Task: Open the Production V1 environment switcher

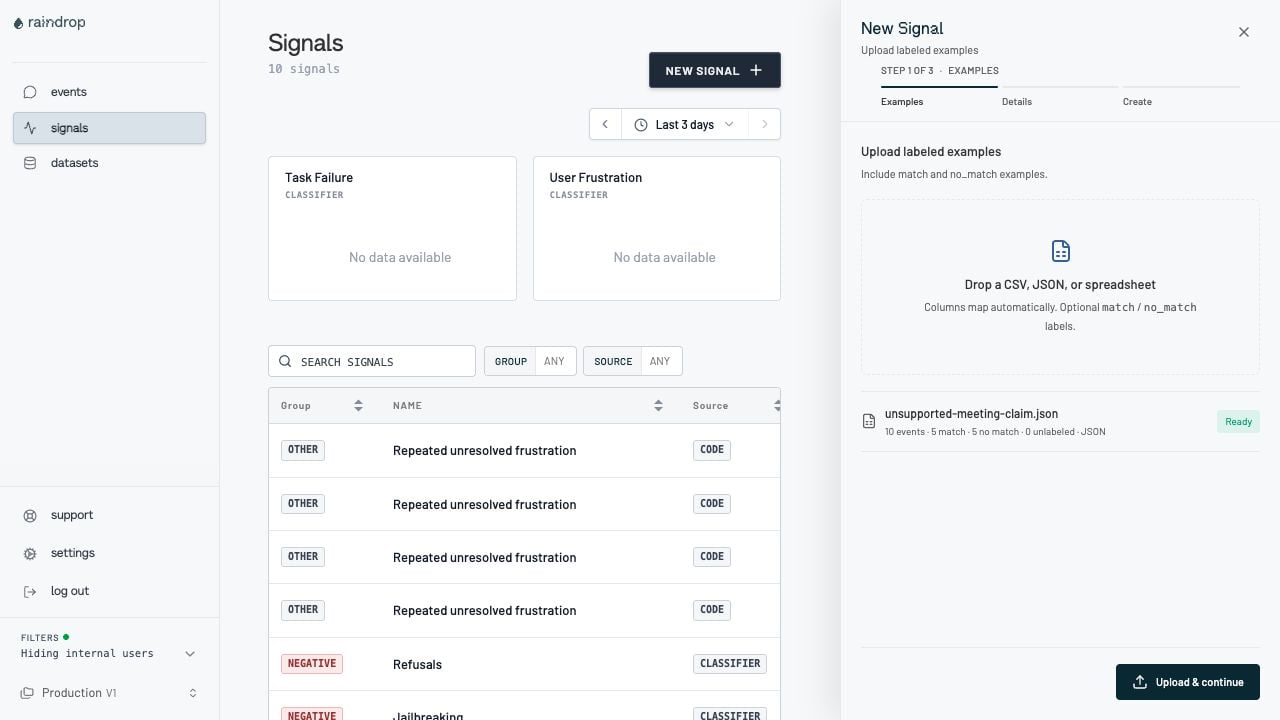Action: coord(109,693)
